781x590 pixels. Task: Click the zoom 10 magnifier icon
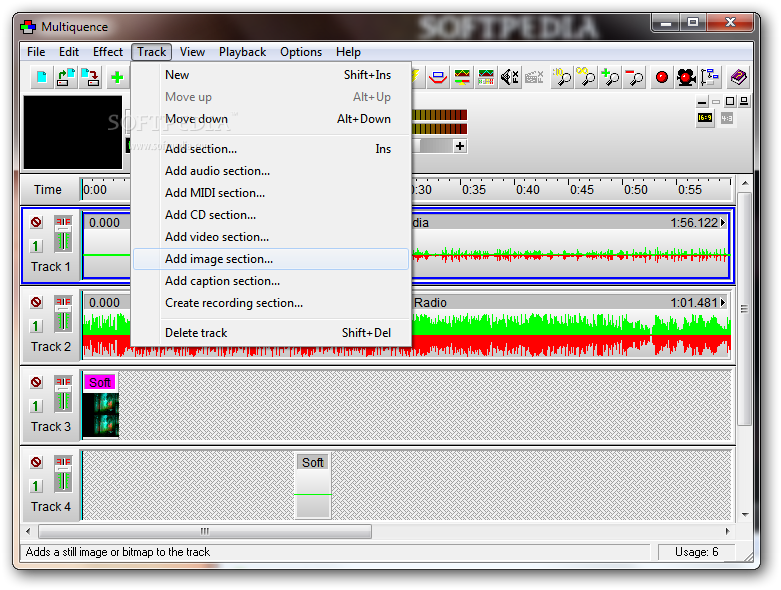[562, 77]
